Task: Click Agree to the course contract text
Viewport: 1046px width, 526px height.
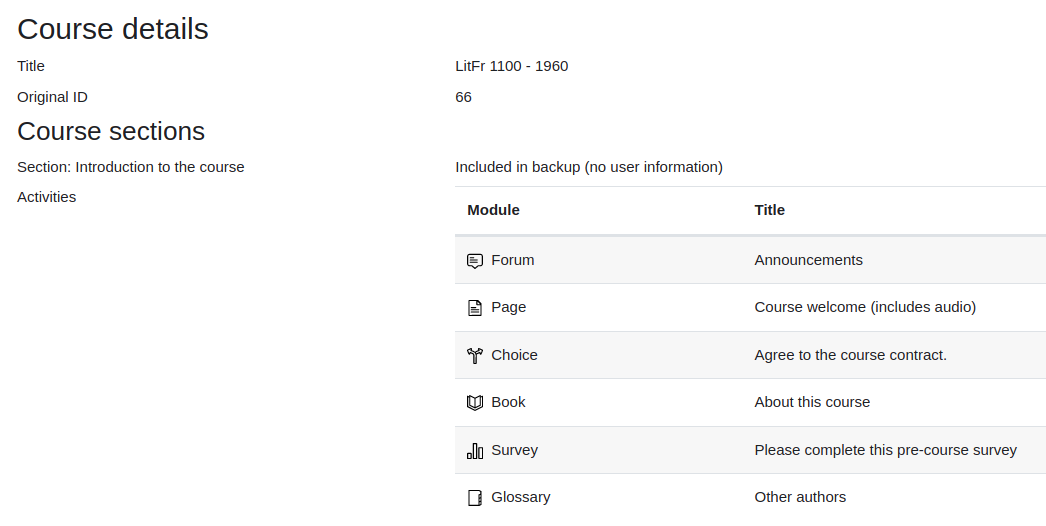Action: [x=851, y=355]
